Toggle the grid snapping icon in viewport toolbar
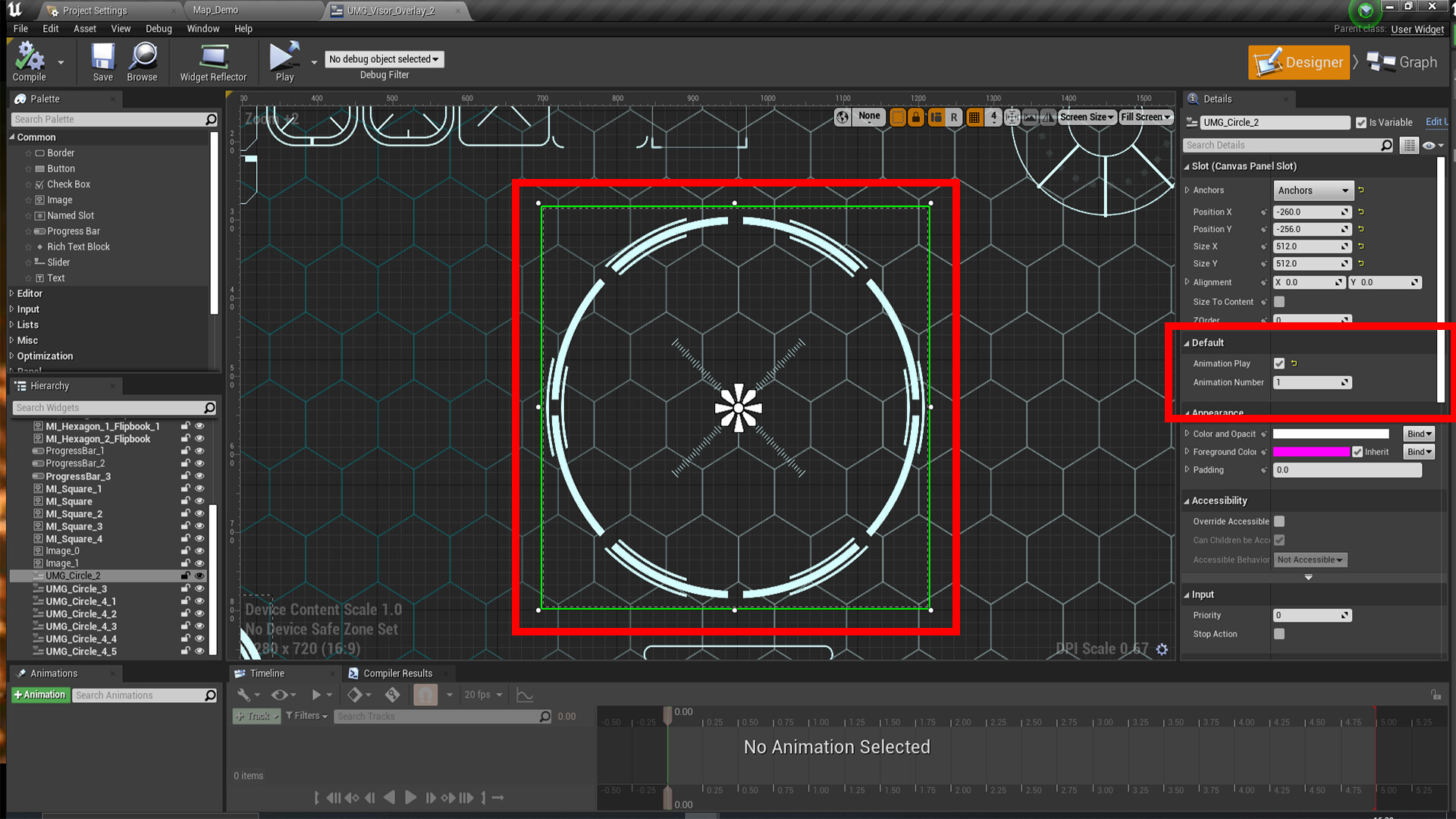 click(x=974, y=118)
